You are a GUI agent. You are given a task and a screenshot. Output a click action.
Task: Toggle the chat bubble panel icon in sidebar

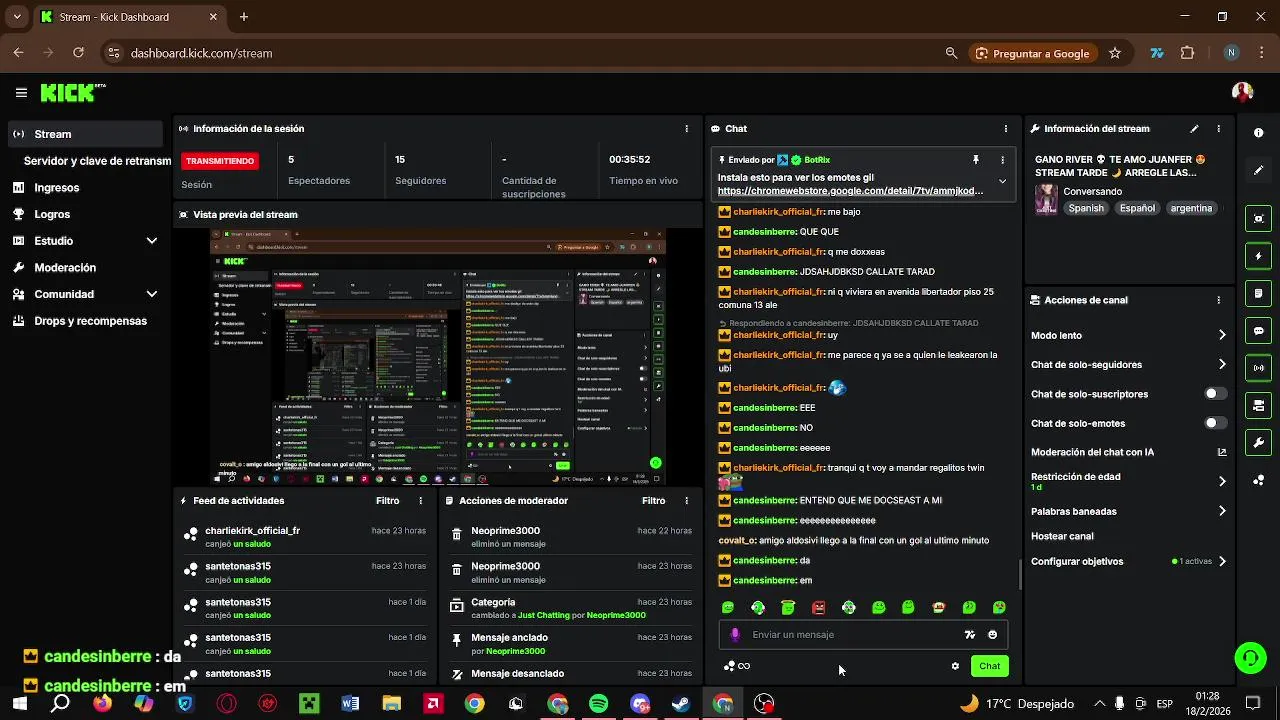click(1258, 331)
